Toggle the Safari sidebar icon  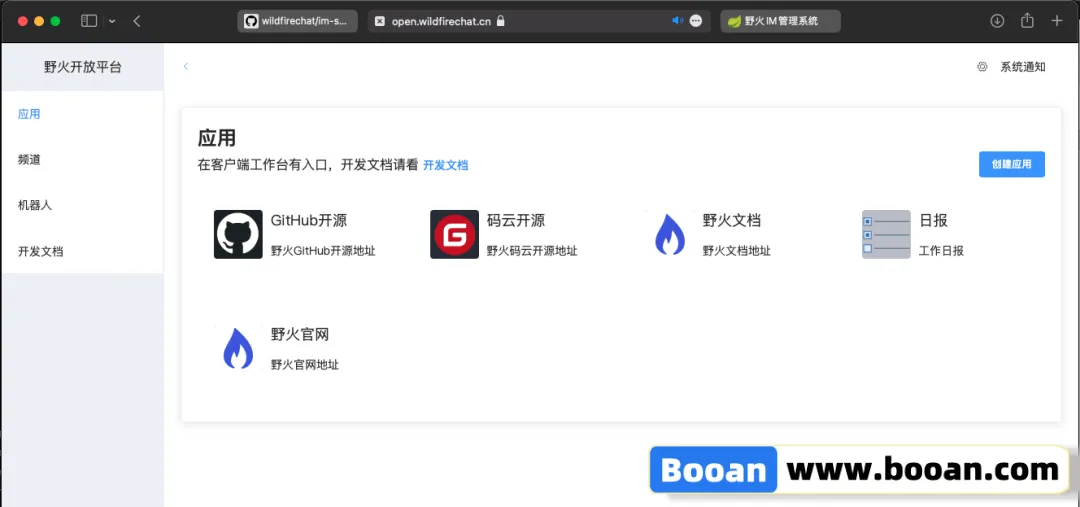pos(89,21)
